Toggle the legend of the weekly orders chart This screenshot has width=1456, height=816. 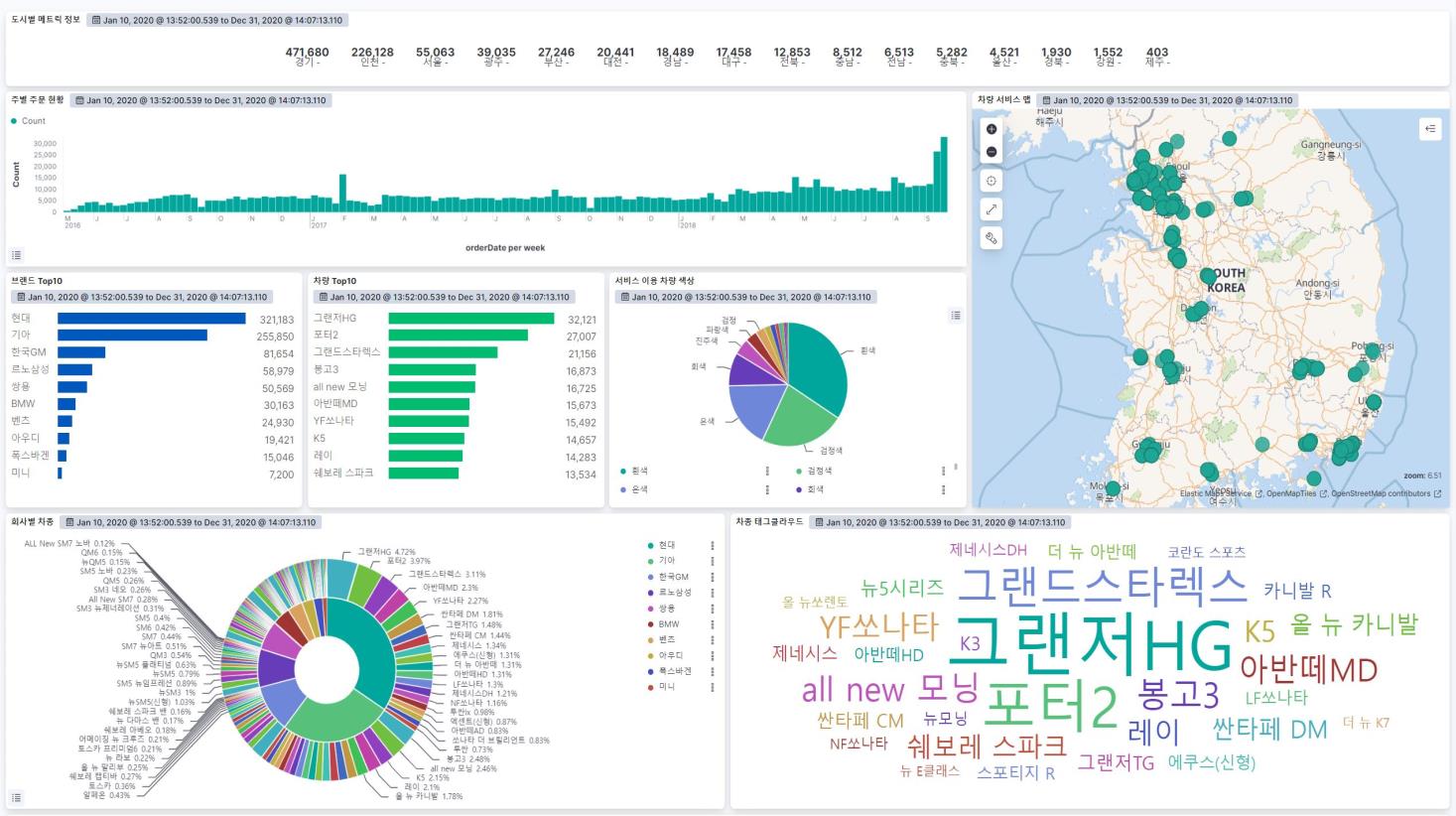pyautogui.click(x=17, y=255)
